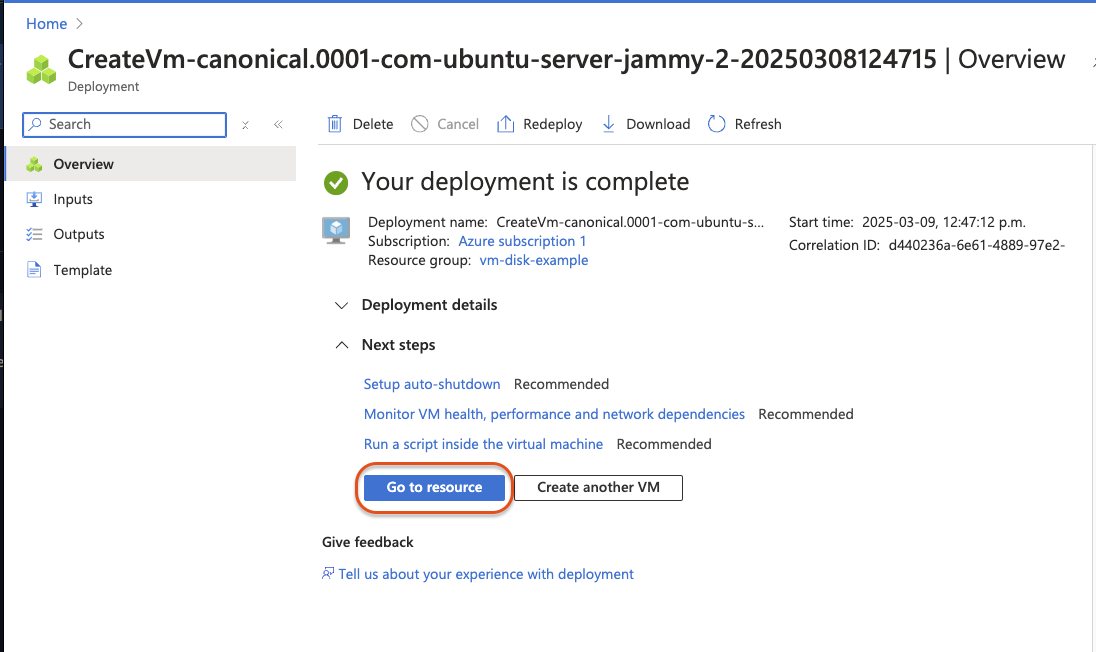The width and height of the screenshot is (1096, 652).
Task: Click the Template document sidebar icon
Action: 34,270
